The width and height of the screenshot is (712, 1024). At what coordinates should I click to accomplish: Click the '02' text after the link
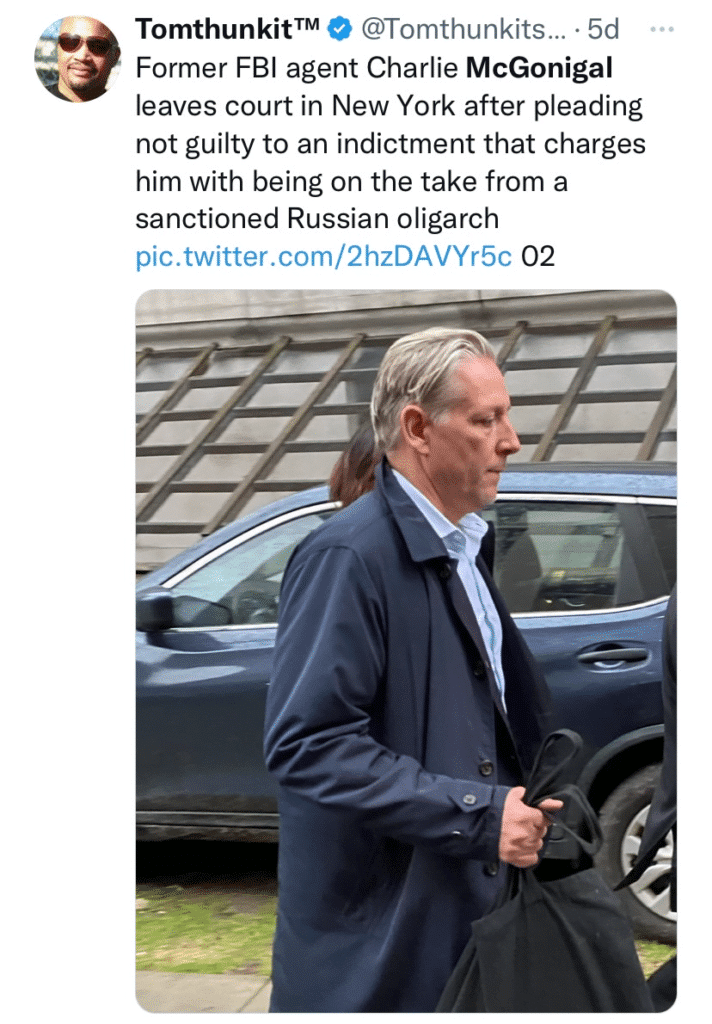538,257
